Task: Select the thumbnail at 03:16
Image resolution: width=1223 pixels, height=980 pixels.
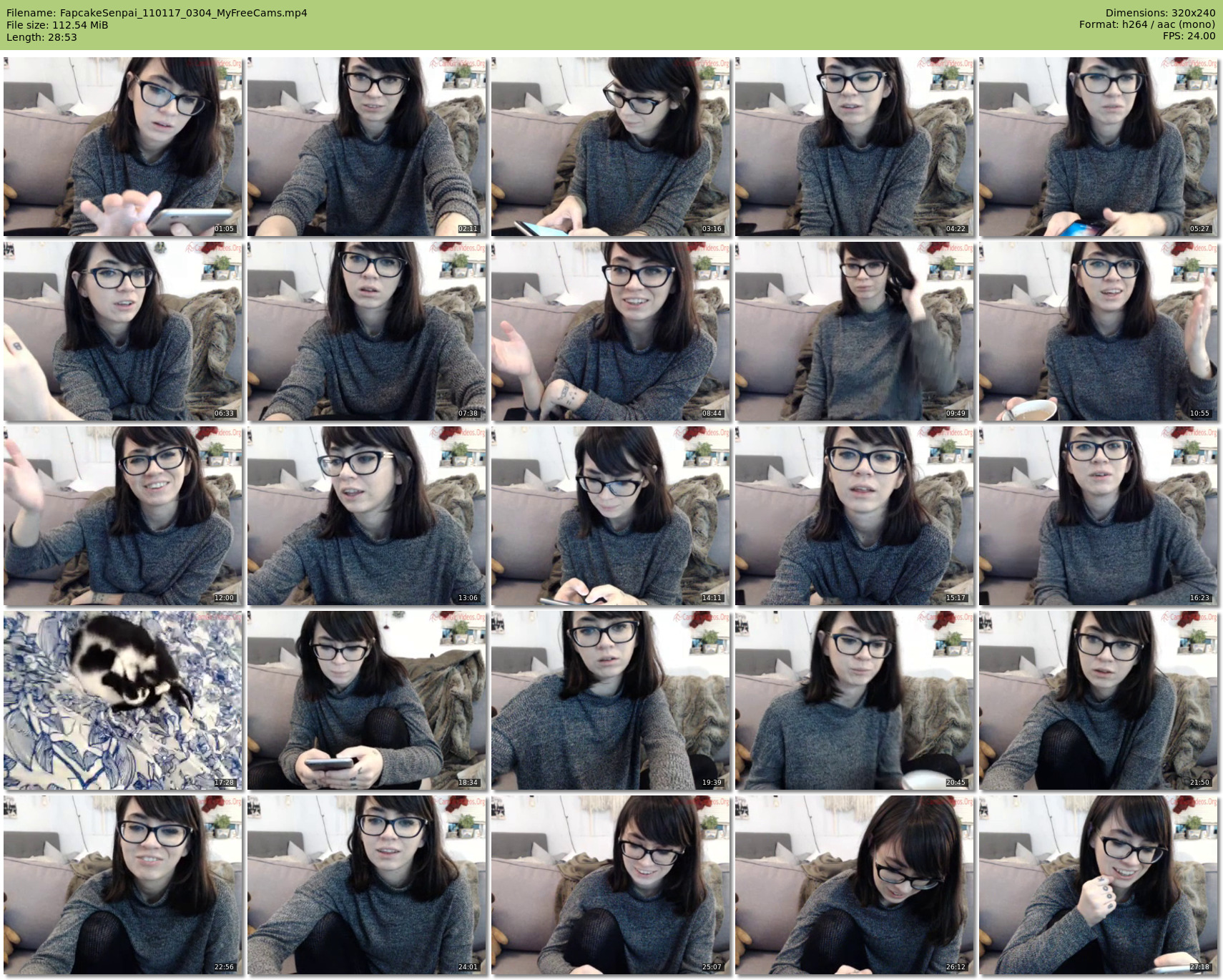Action: point(611,147)
